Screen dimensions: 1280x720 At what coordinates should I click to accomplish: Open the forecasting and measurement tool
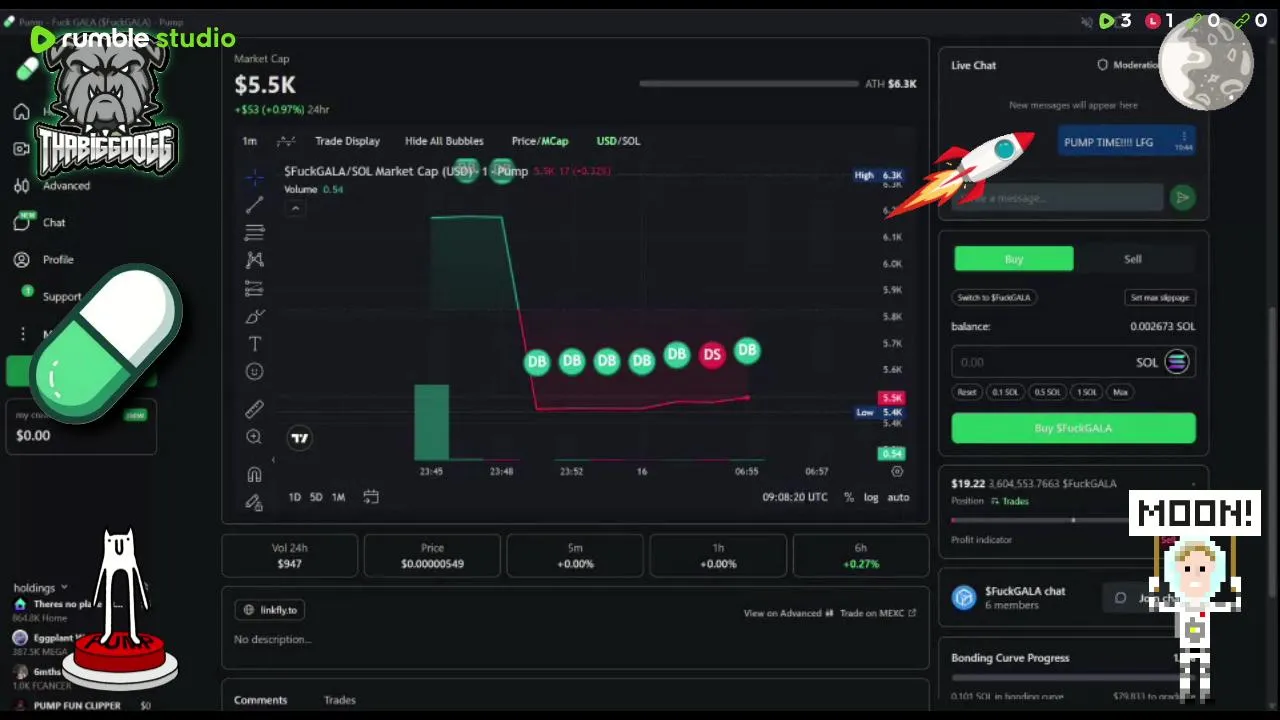tap(254, 288)
